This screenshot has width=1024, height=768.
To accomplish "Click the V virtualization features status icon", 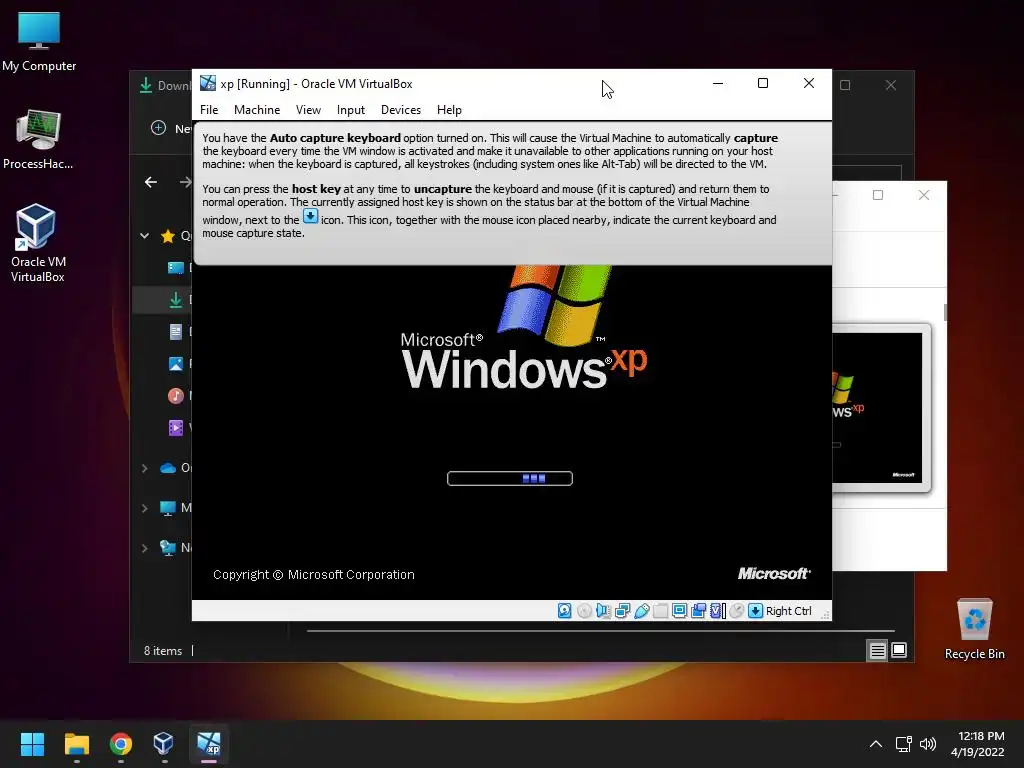I will 717,611.
